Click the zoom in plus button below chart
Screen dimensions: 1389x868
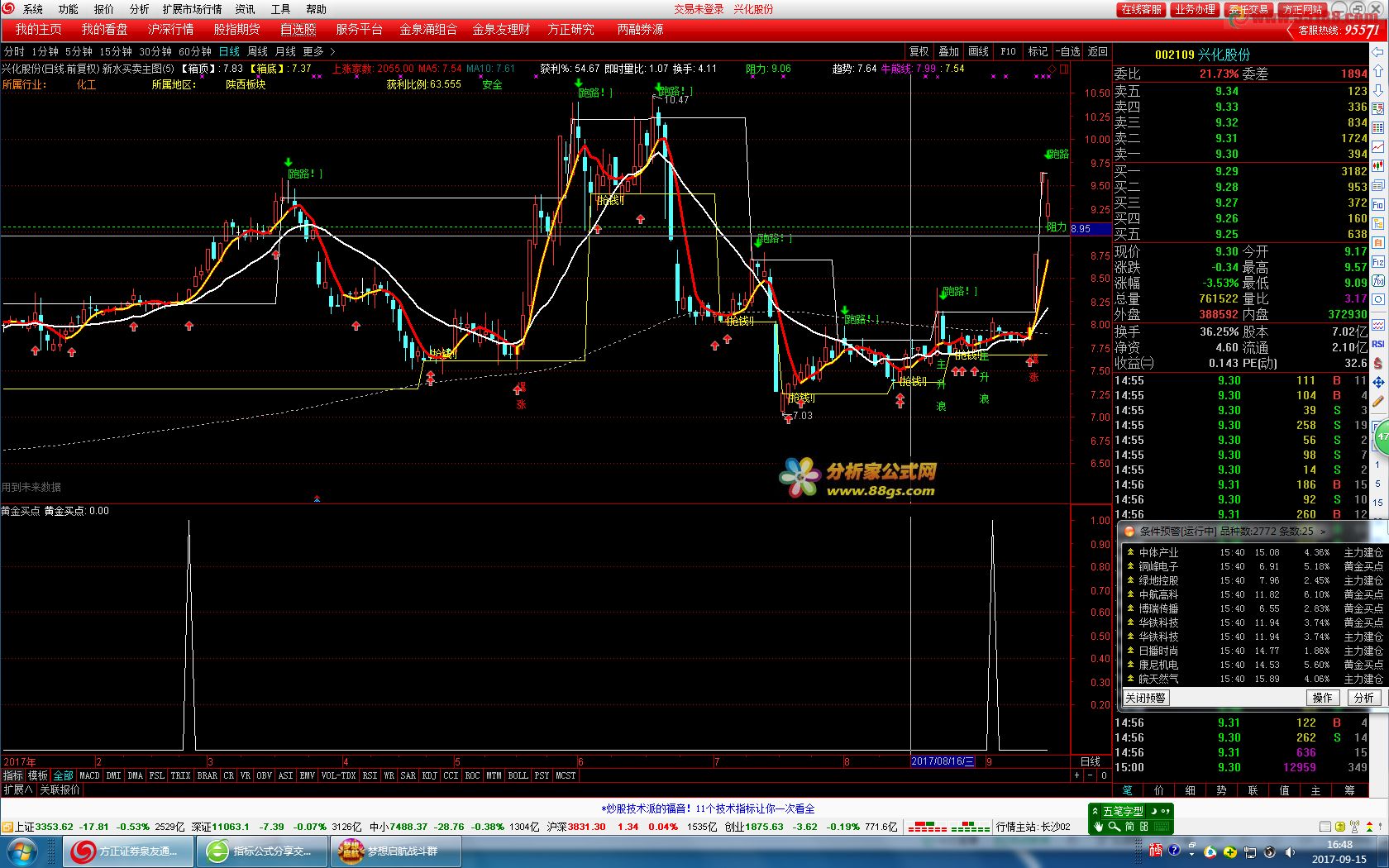coord(1076,775)
